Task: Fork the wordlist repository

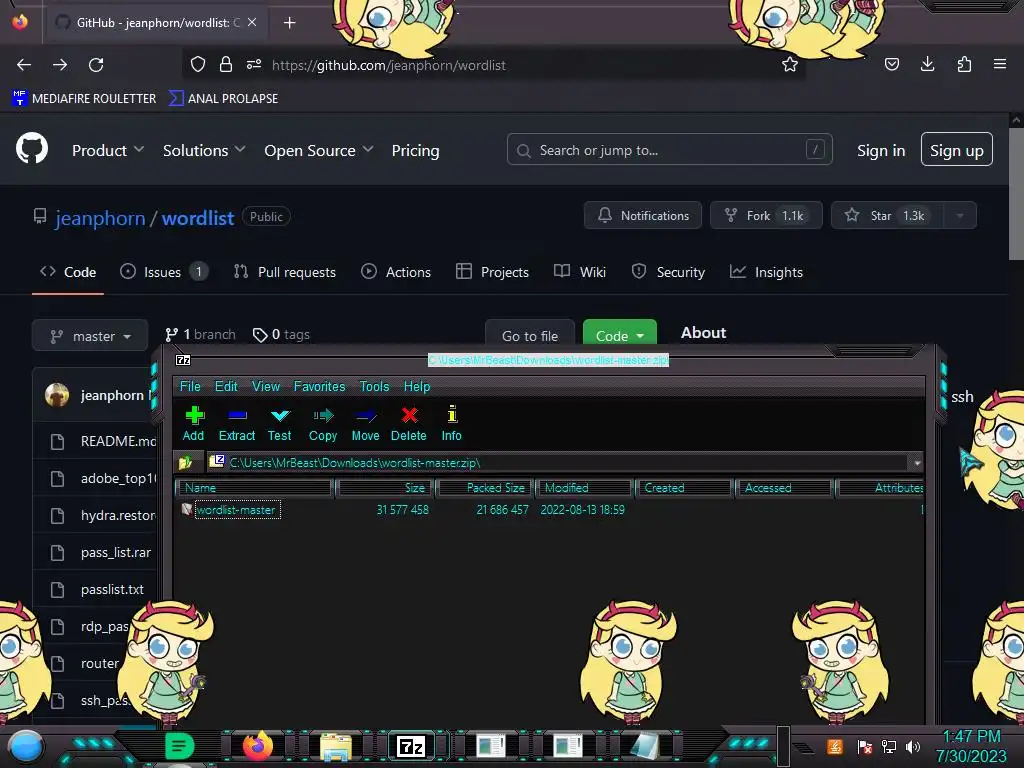Action: pyautogui.click(x=766, y=216)
